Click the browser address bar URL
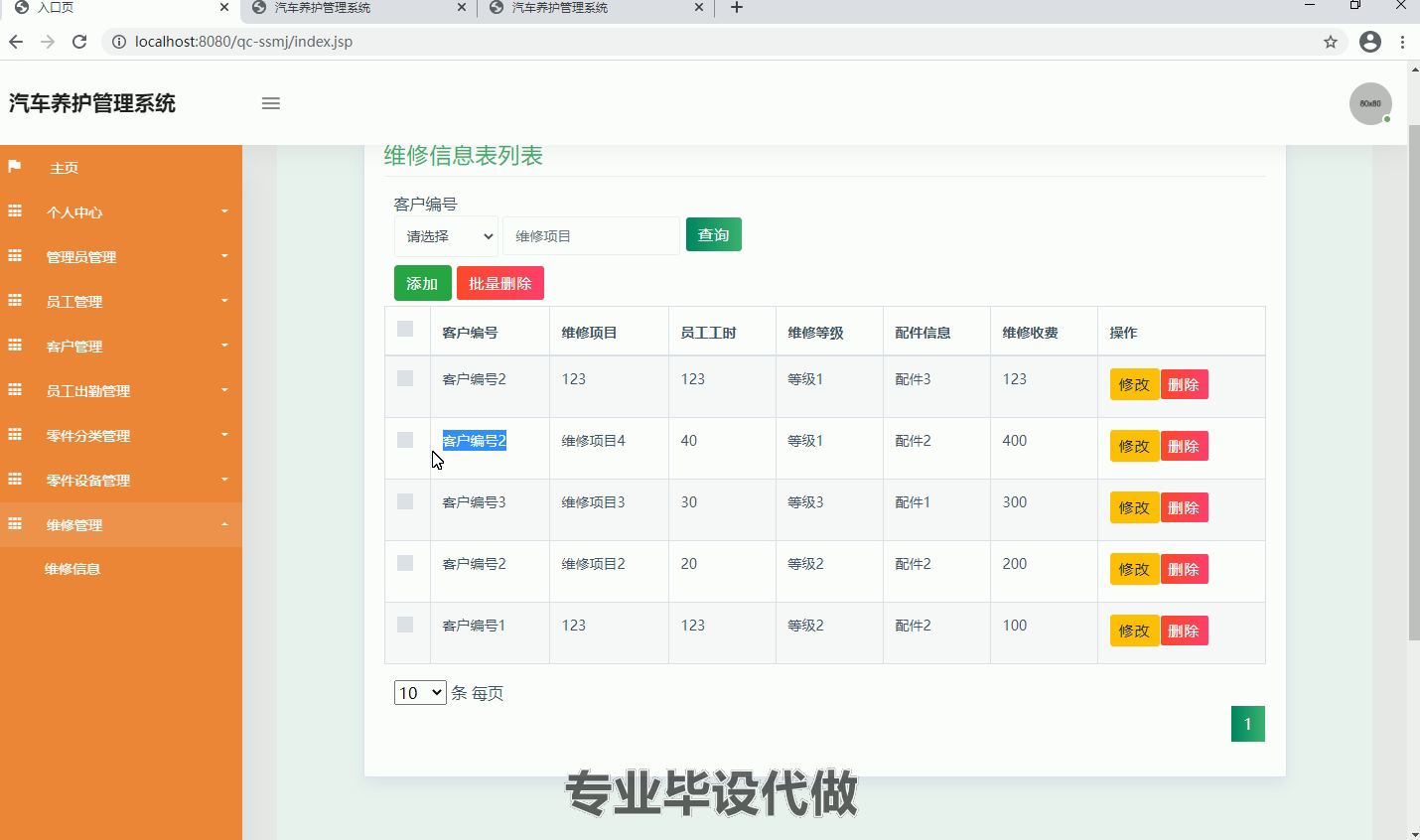 pos(243,42)
